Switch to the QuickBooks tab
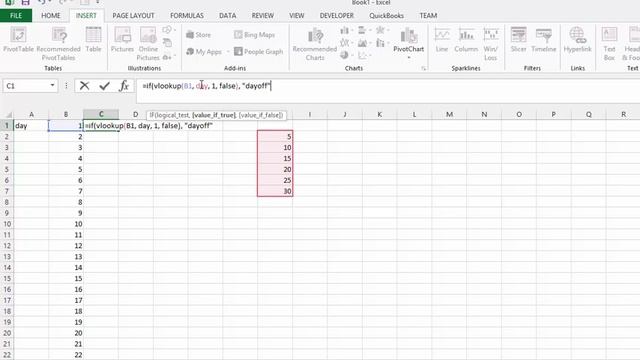This screenshot has width=640, height=360. 387,16
